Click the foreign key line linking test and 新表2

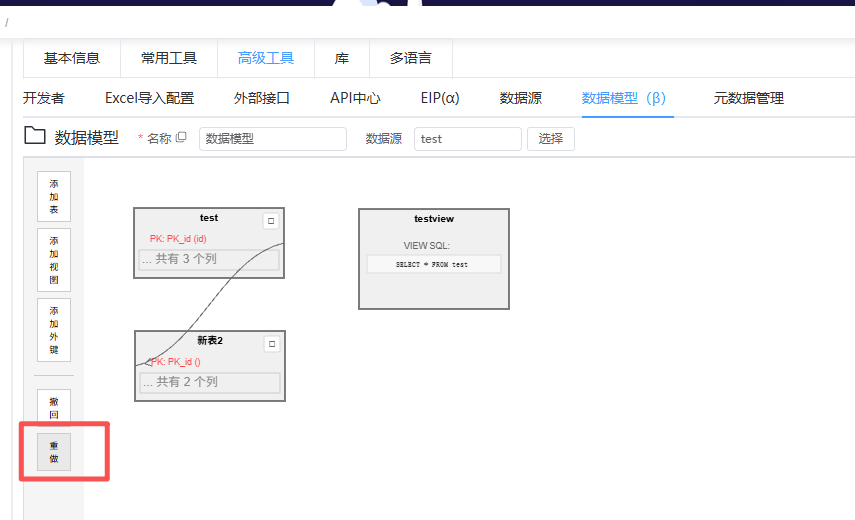(209, 305)
